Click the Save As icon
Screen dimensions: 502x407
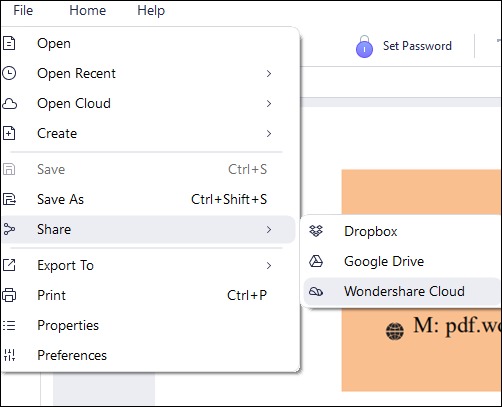coord(9,199)
